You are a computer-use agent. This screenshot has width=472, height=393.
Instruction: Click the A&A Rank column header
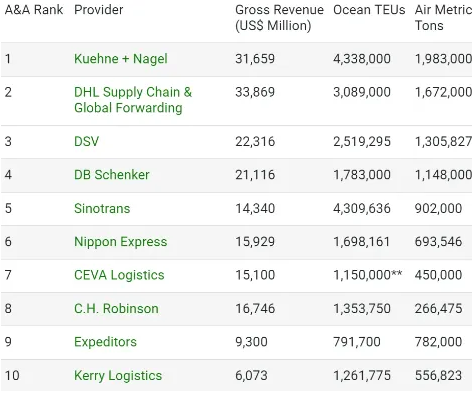[x=34, y=10]
